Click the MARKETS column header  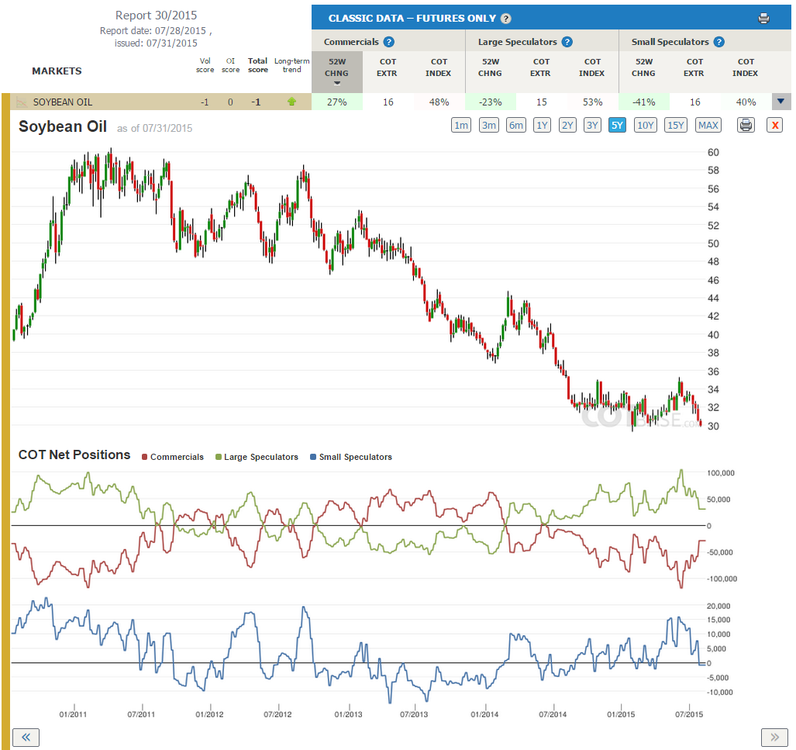point(57,71)
